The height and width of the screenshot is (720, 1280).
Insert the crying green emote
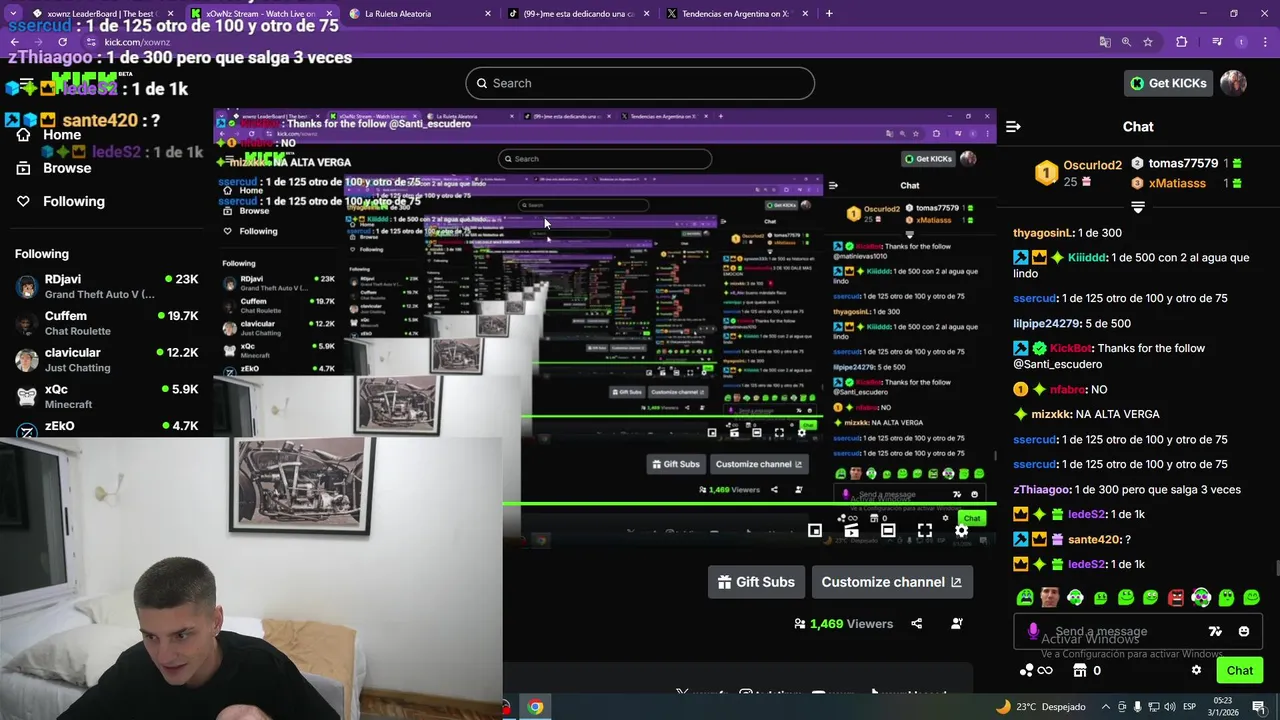point(1025,598)
